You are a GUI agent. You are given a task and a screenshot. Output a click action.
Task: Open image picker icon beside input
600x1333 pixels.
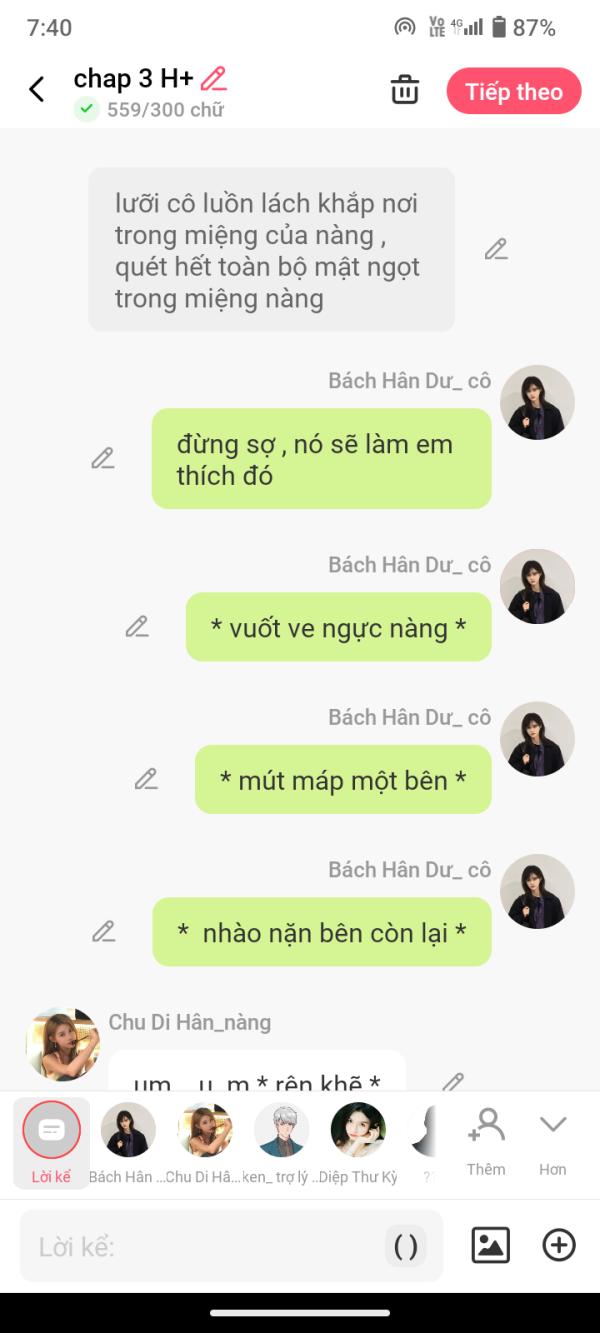[x=491, y=1245]
